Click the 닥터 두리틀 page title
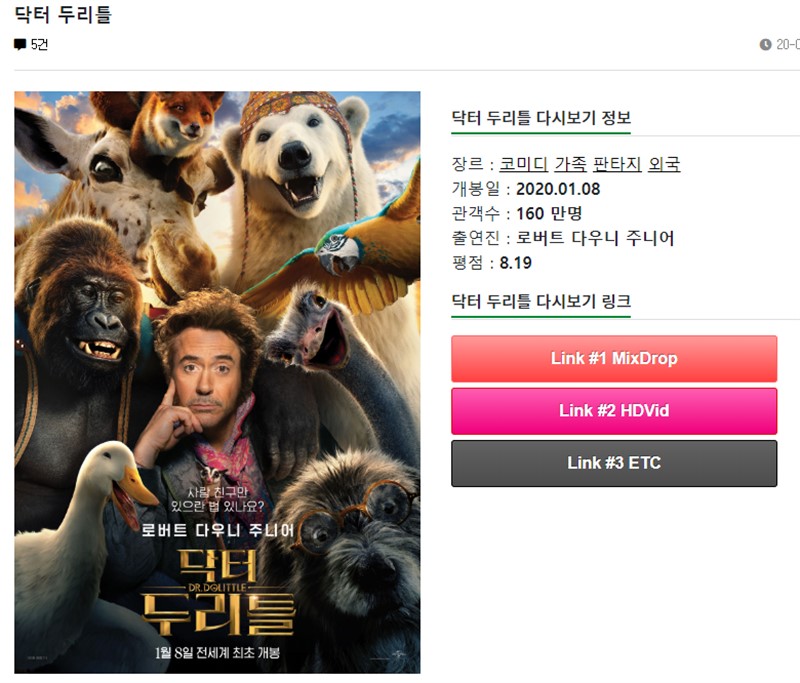 pyautogui.click(x=63, y=14)
